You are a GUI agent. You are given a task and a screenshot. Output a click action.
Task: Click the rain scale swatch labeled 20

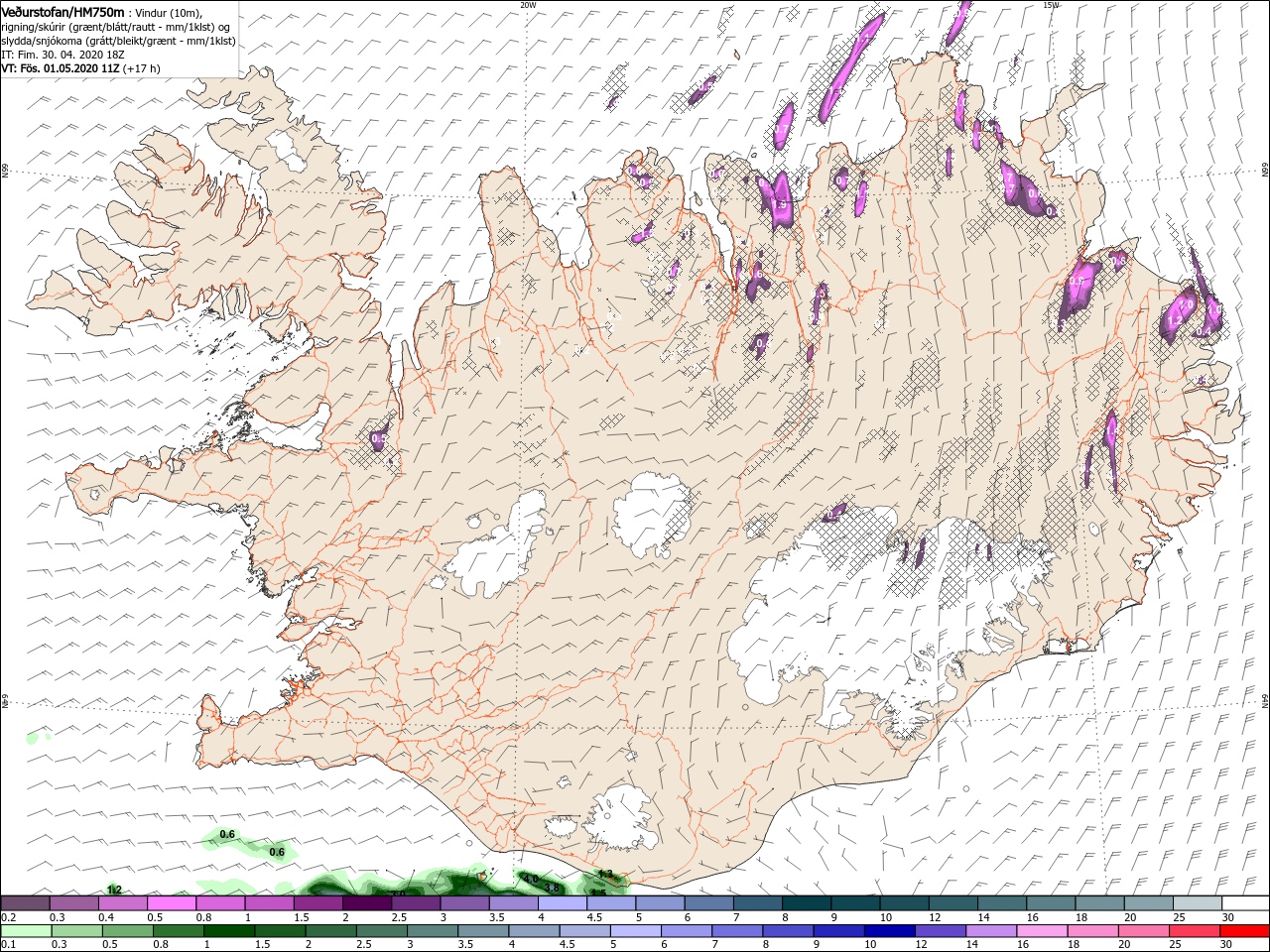1142,931
